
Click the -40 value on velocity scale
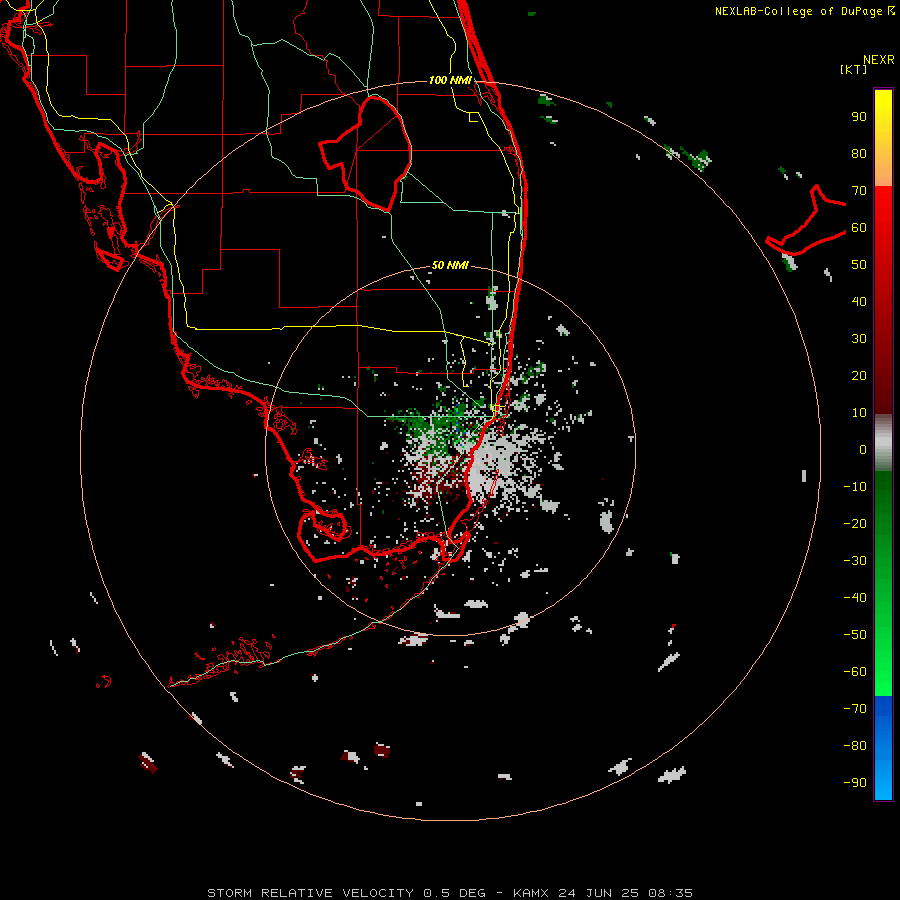click(x=855, y=598)
